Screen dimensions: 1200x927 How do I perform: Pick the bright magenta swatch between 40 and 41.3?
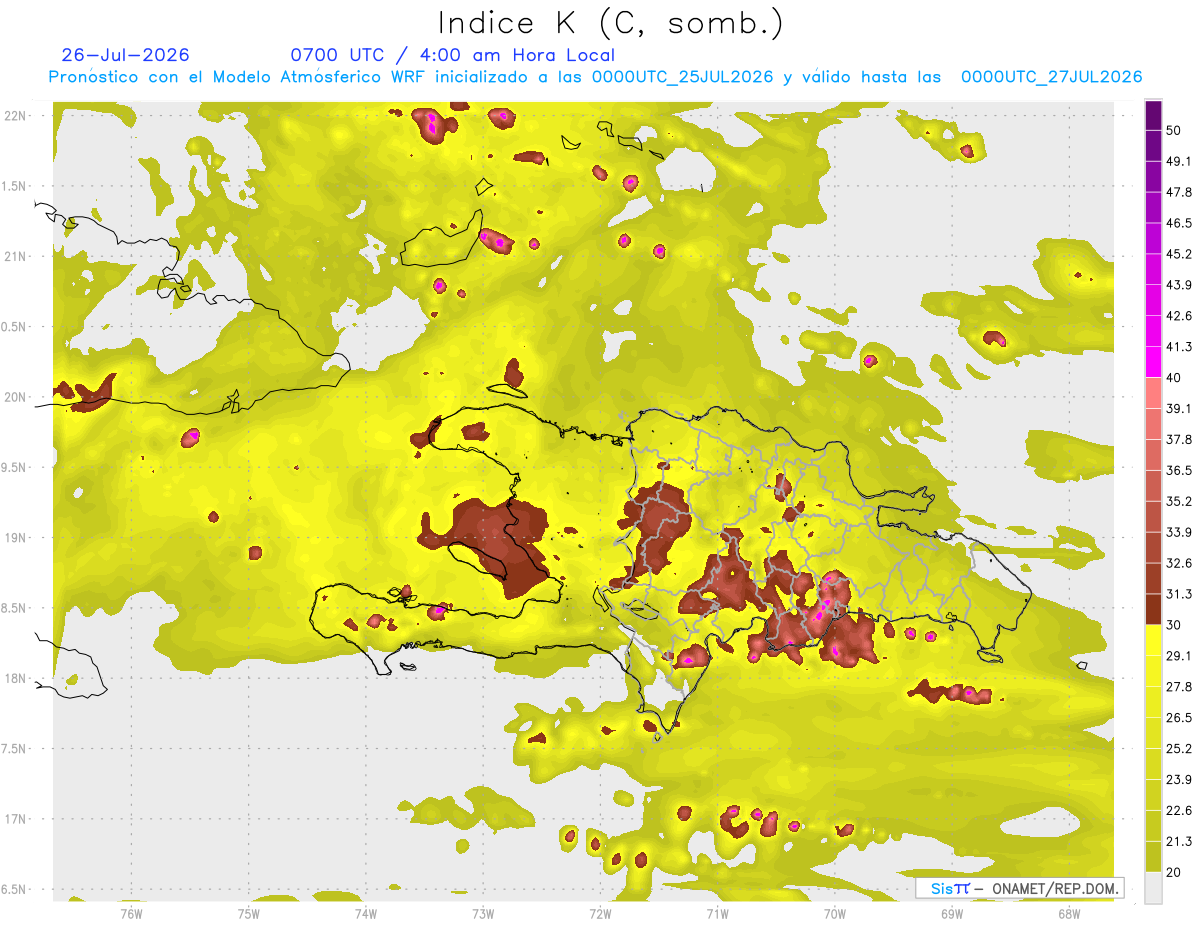pyautogui.click(x=1153, y=362)
